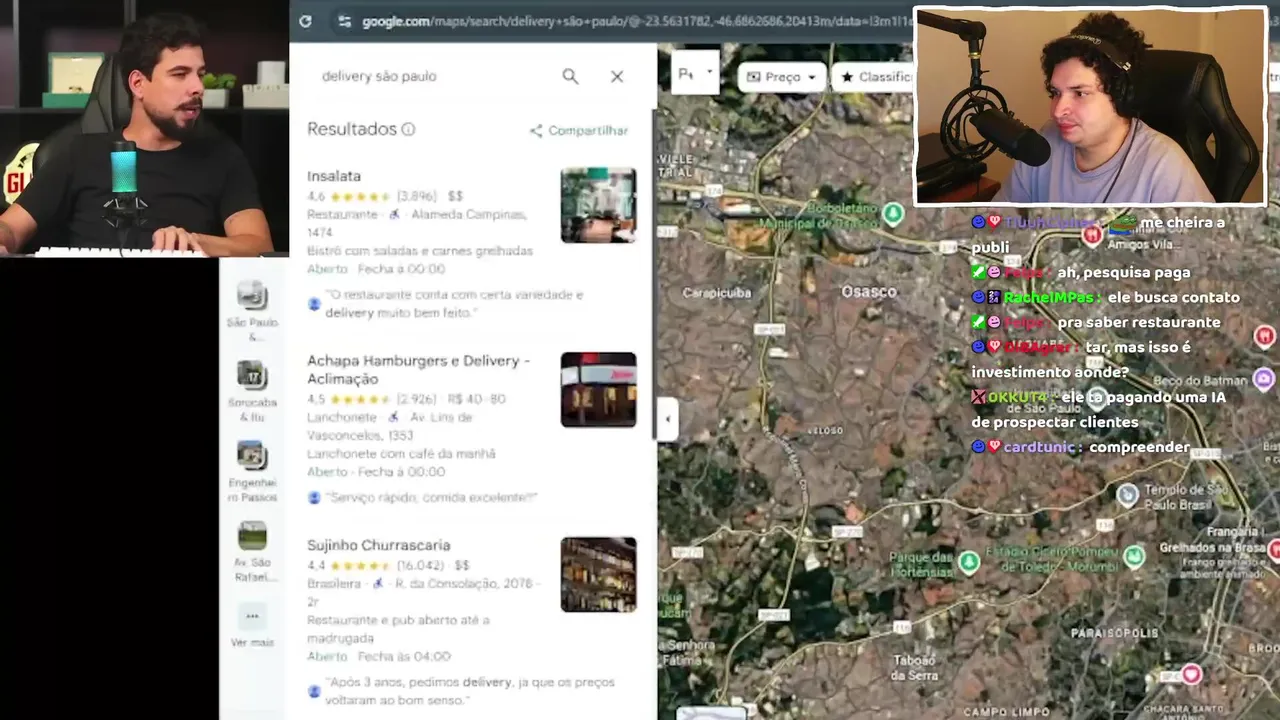Select Estádio Cícero Pompeu de Toledo marker

pos(1133,555)
